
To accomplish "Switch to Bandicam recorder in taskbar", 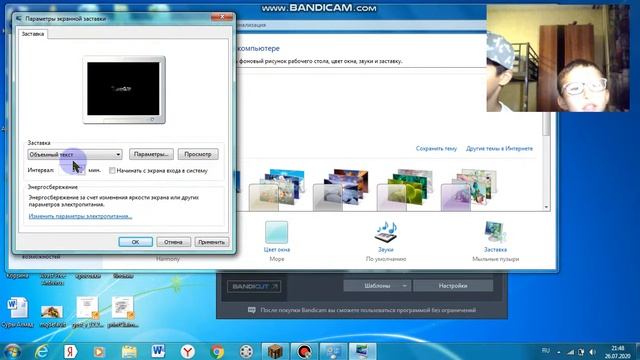I will pyautogui.click(x=304, y=351).
